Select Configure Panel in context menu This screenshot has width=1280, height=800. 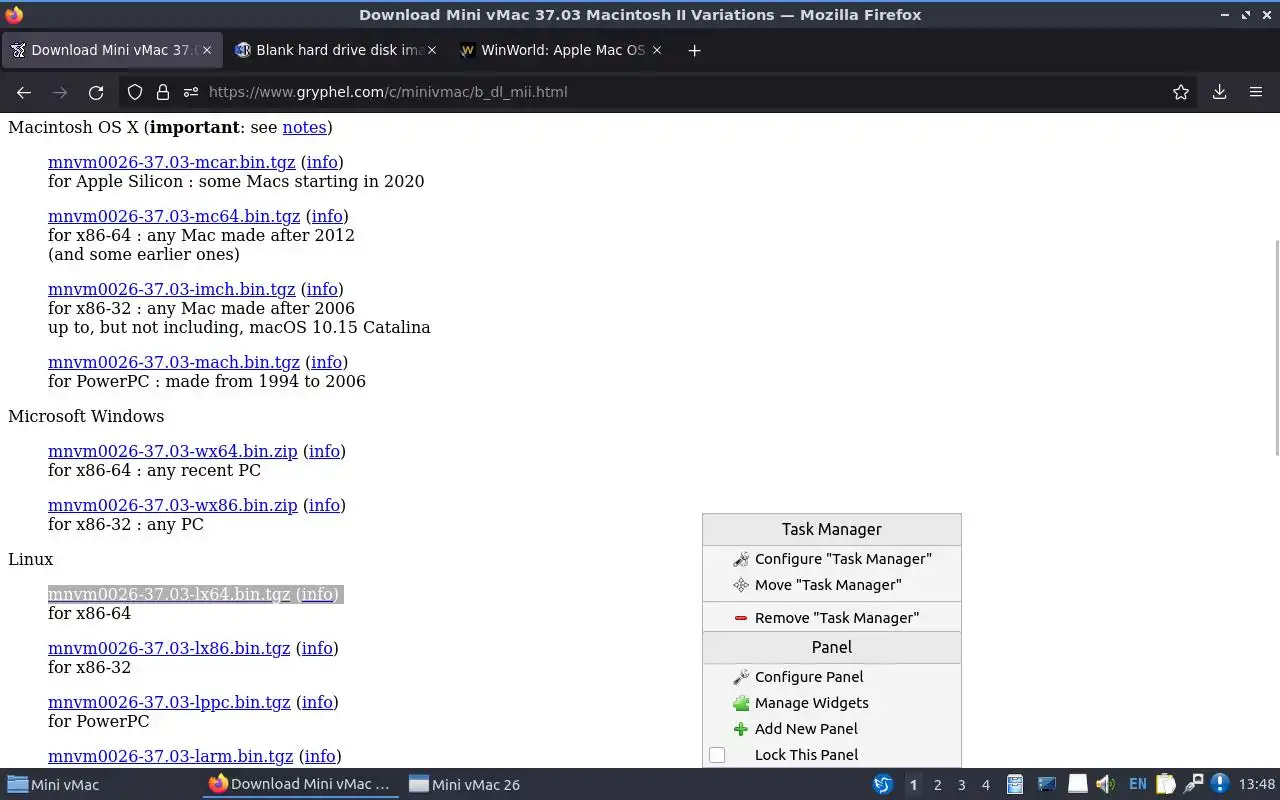832,677
